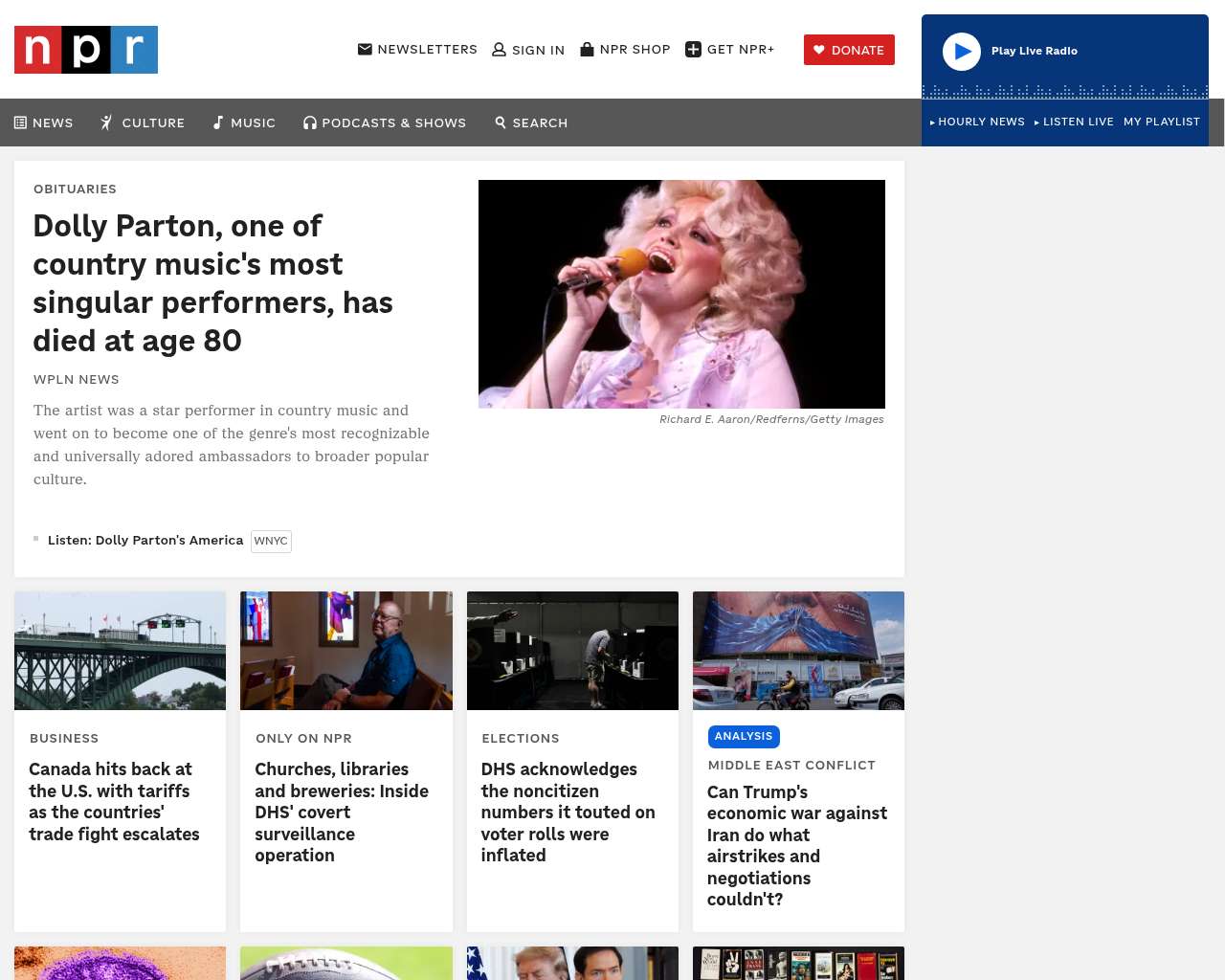The image size is (1225, 980).
Task: Read the Dolly Parton obituary headline
Action: (x=213, y=283)
